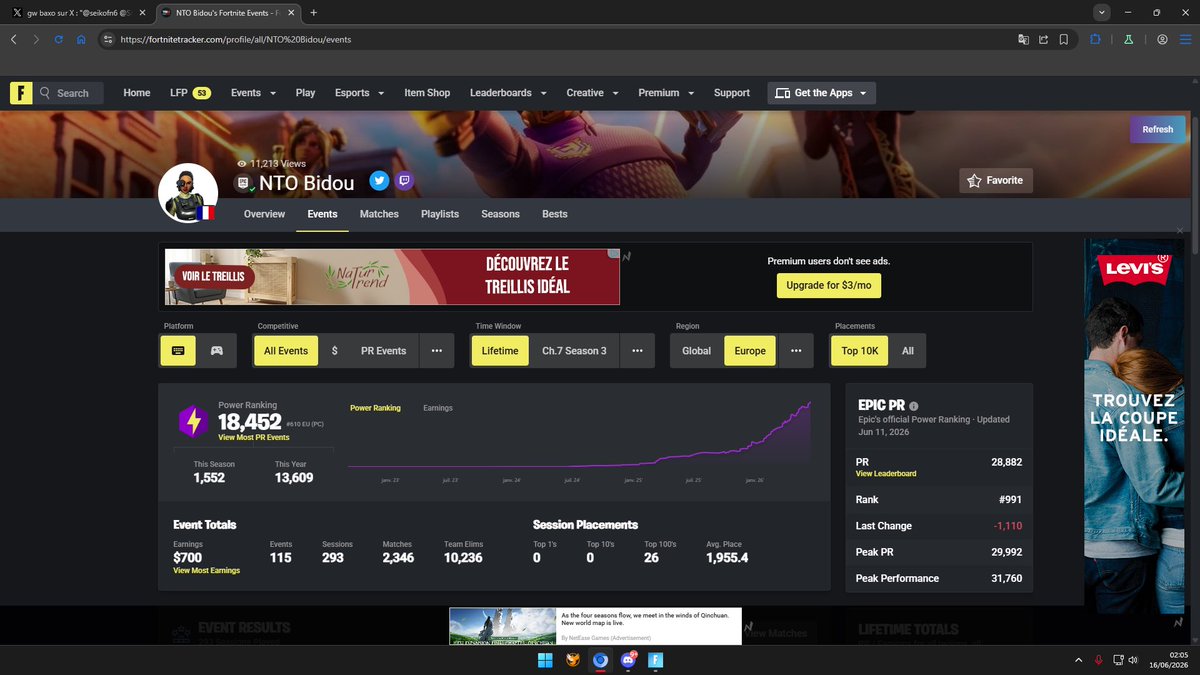1200x675 pixels.
Task: Select the Europe region filter
Action: pyautogui.click(x=750, y=351)
